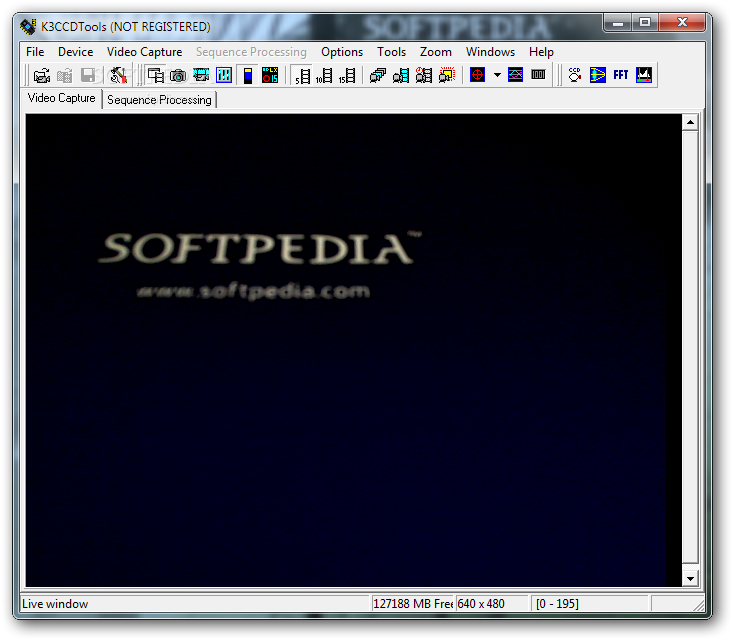This screenshot has width=733, height=640.
Task: Click the open file folder icon
Action: 42,75
